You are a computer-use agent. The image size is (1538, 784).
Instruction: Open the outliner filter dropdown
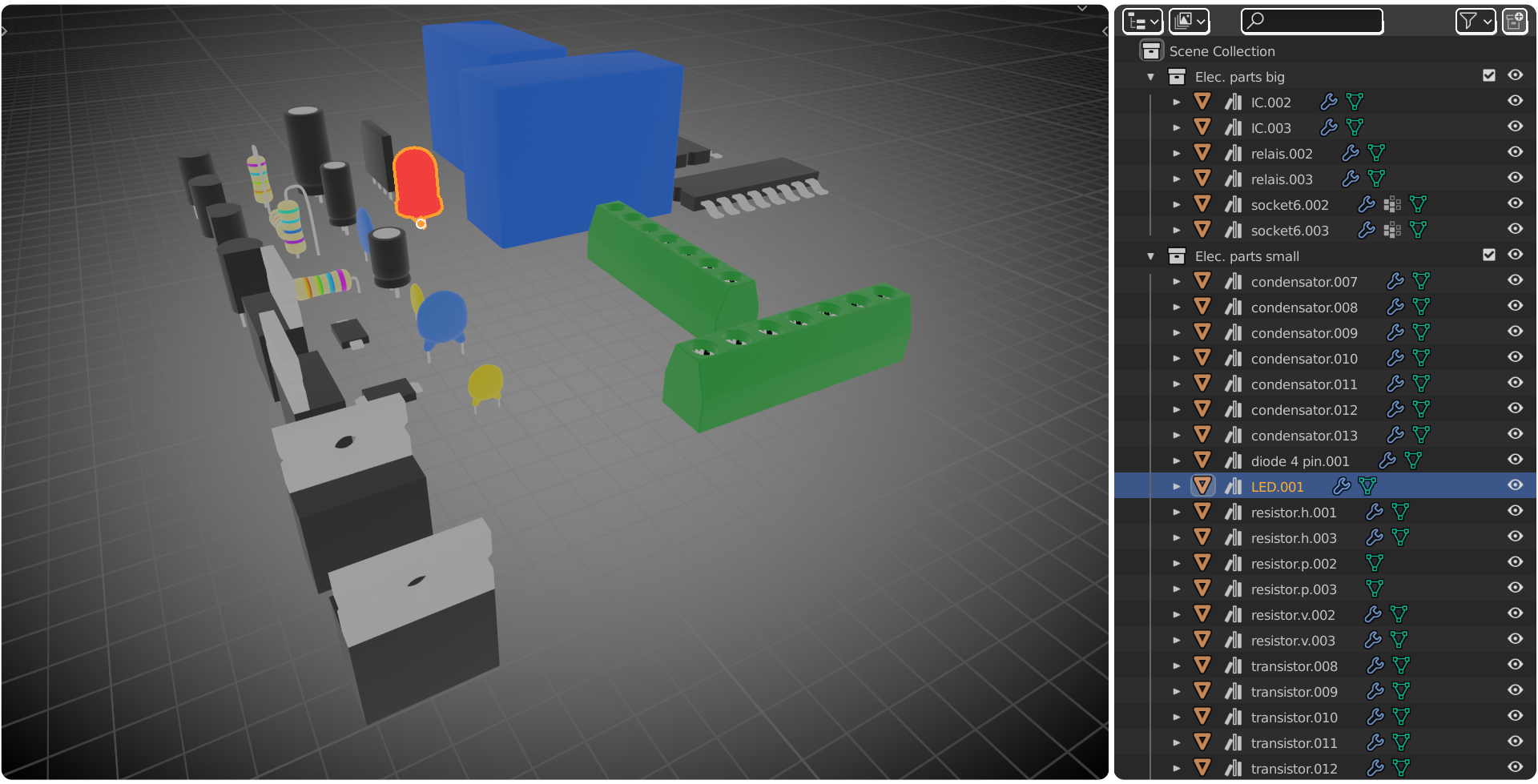[1475, 21]
